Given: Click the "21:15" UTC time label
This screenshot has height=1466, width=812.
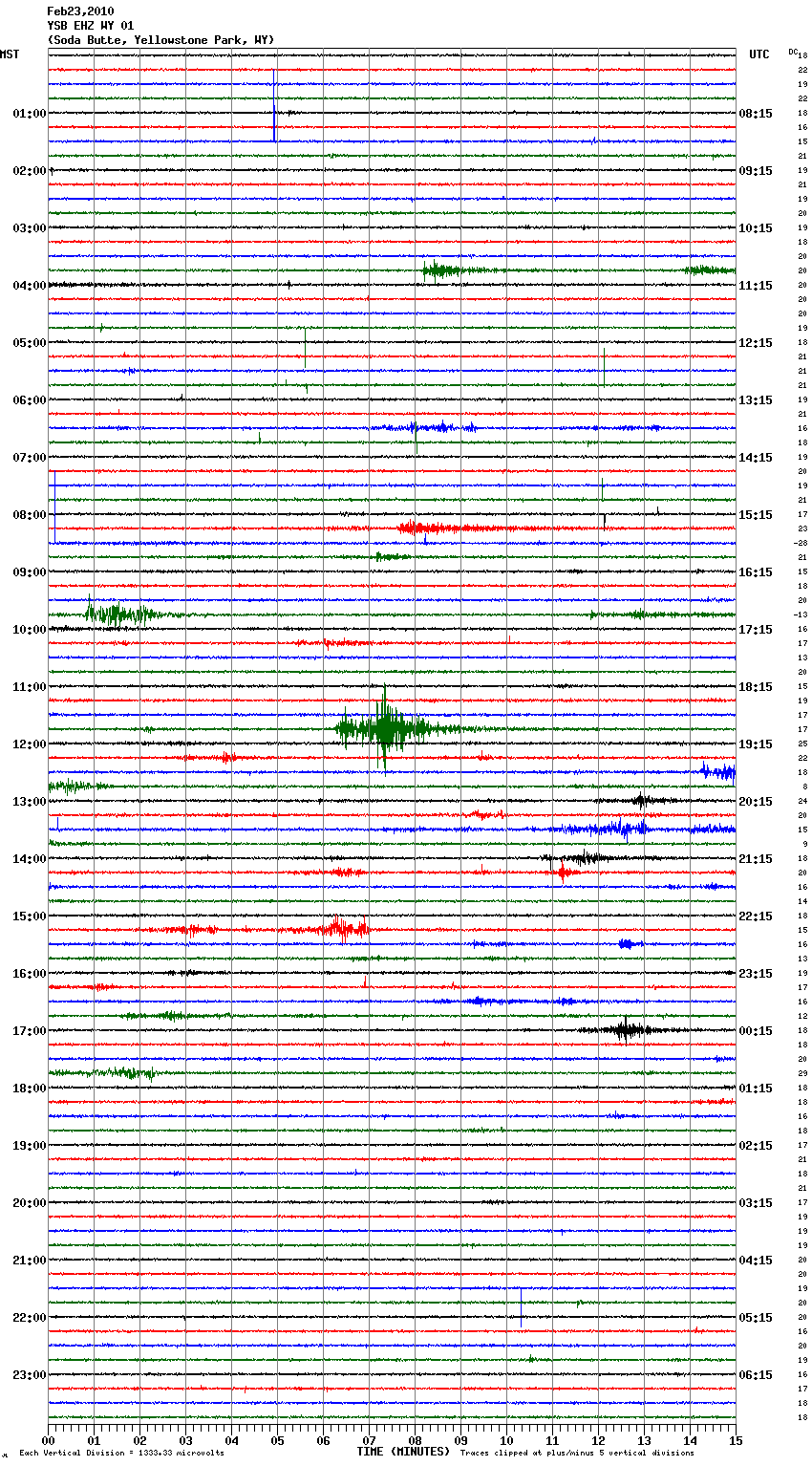Looking at the screenshot, I should pos(756,859).
